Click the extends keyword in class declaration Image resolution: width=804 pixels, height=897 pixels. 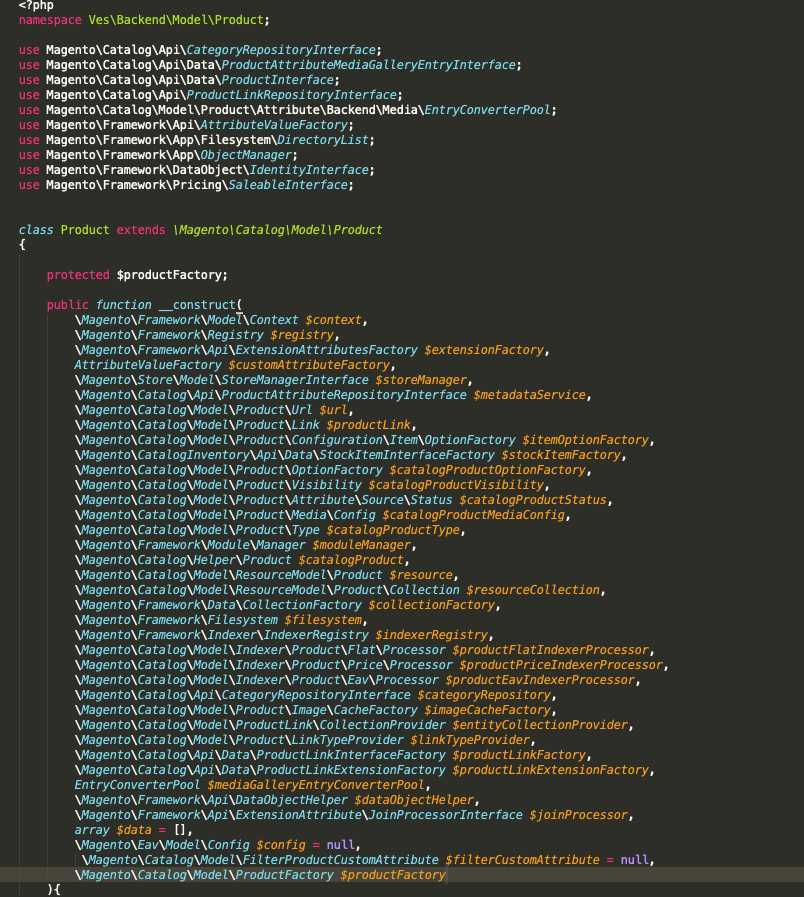[x=142, y=230]
